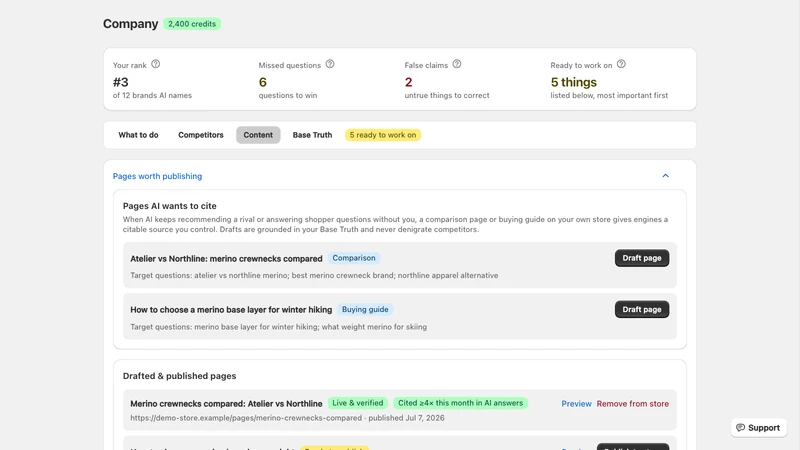
Task: Click the Company page title
Action: [131, 24]
